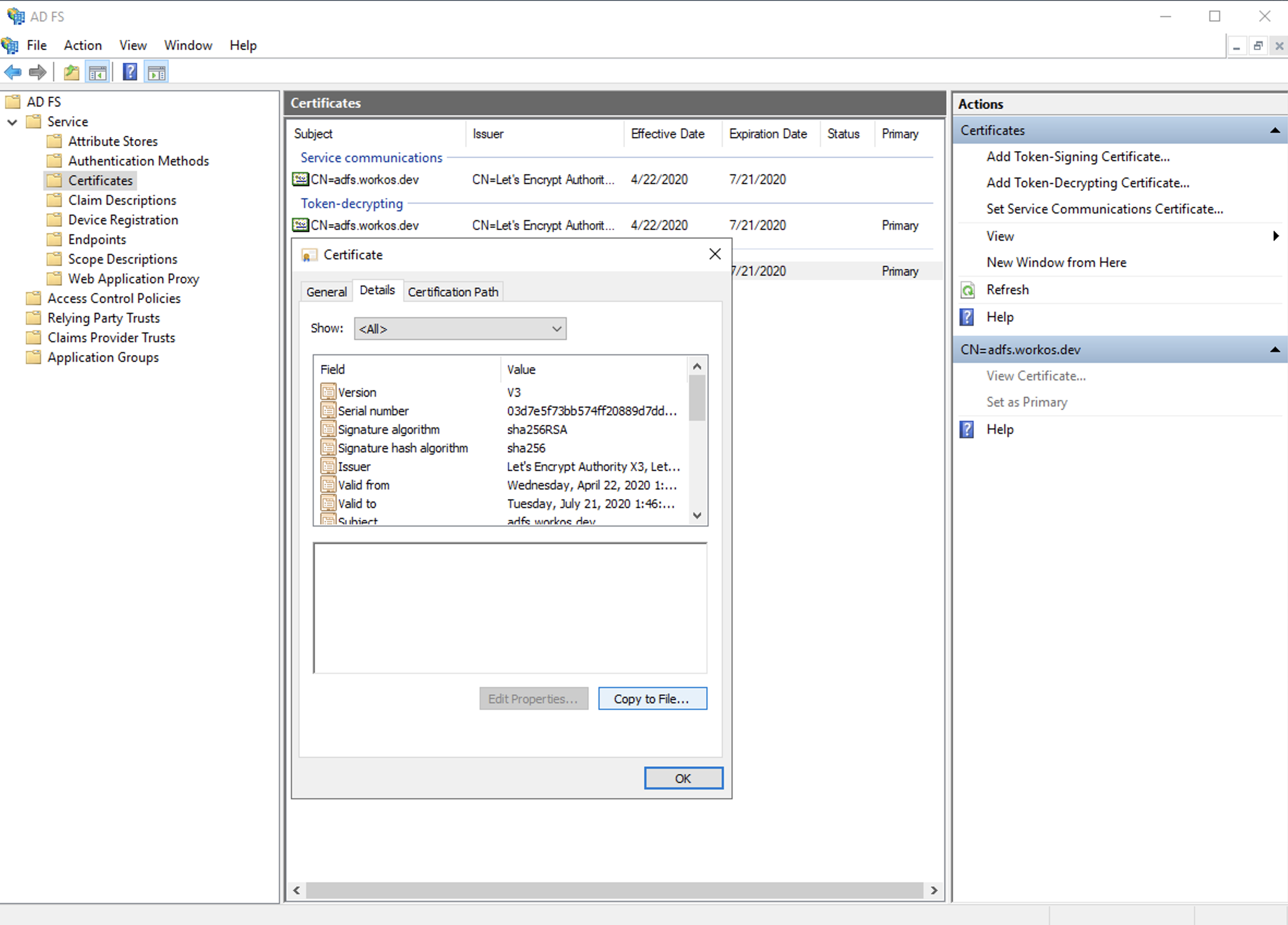The image size is (1288, 925).
Task: Click the Signature hash algorithm field icon
Action: 328,447
